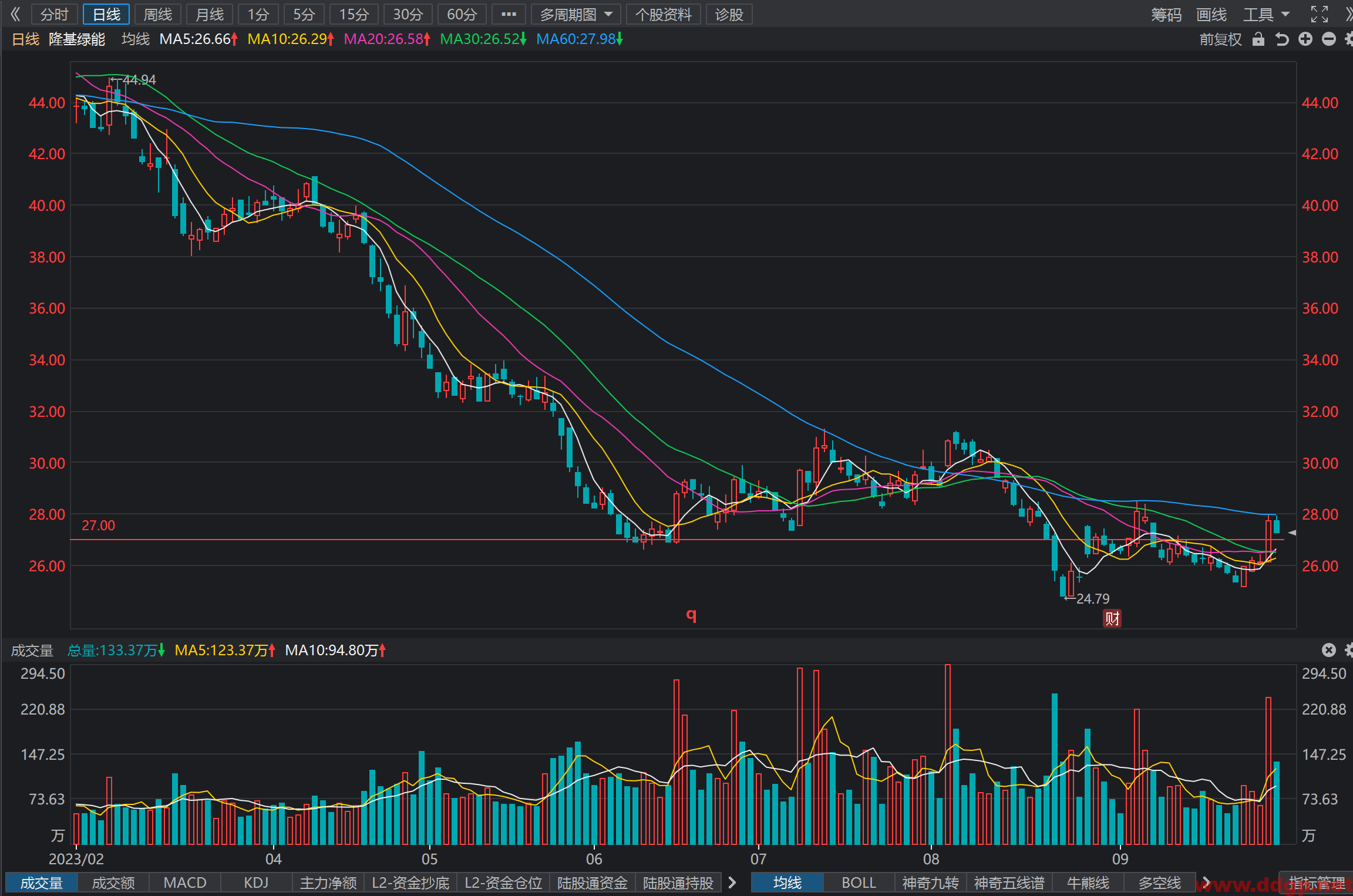Toggle the BOLL overlay indicator
The width and height of the screenshot is (1353, 896).
(x=859, y=882)
